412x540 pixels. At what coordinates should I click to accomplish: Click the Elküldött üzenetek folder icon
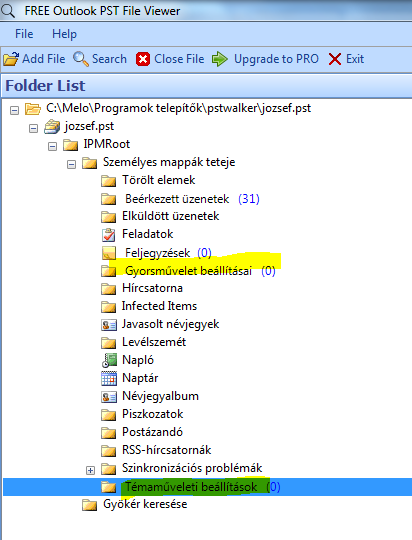(109, 217)
